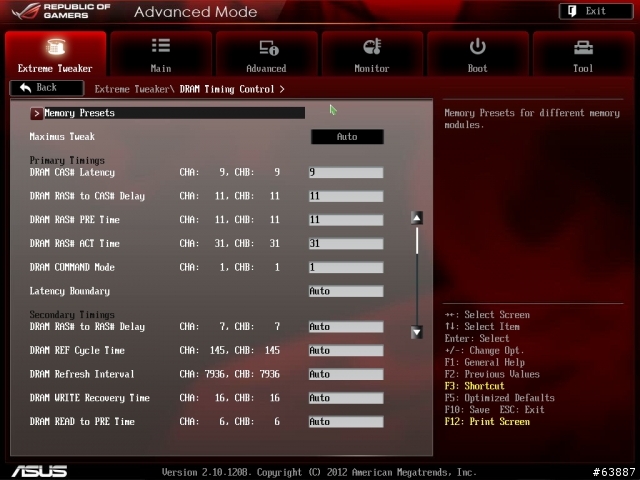Select DRAM Refresh Interval Auto field
Viewport: 640px width, 480px height.
coord(346,374)
